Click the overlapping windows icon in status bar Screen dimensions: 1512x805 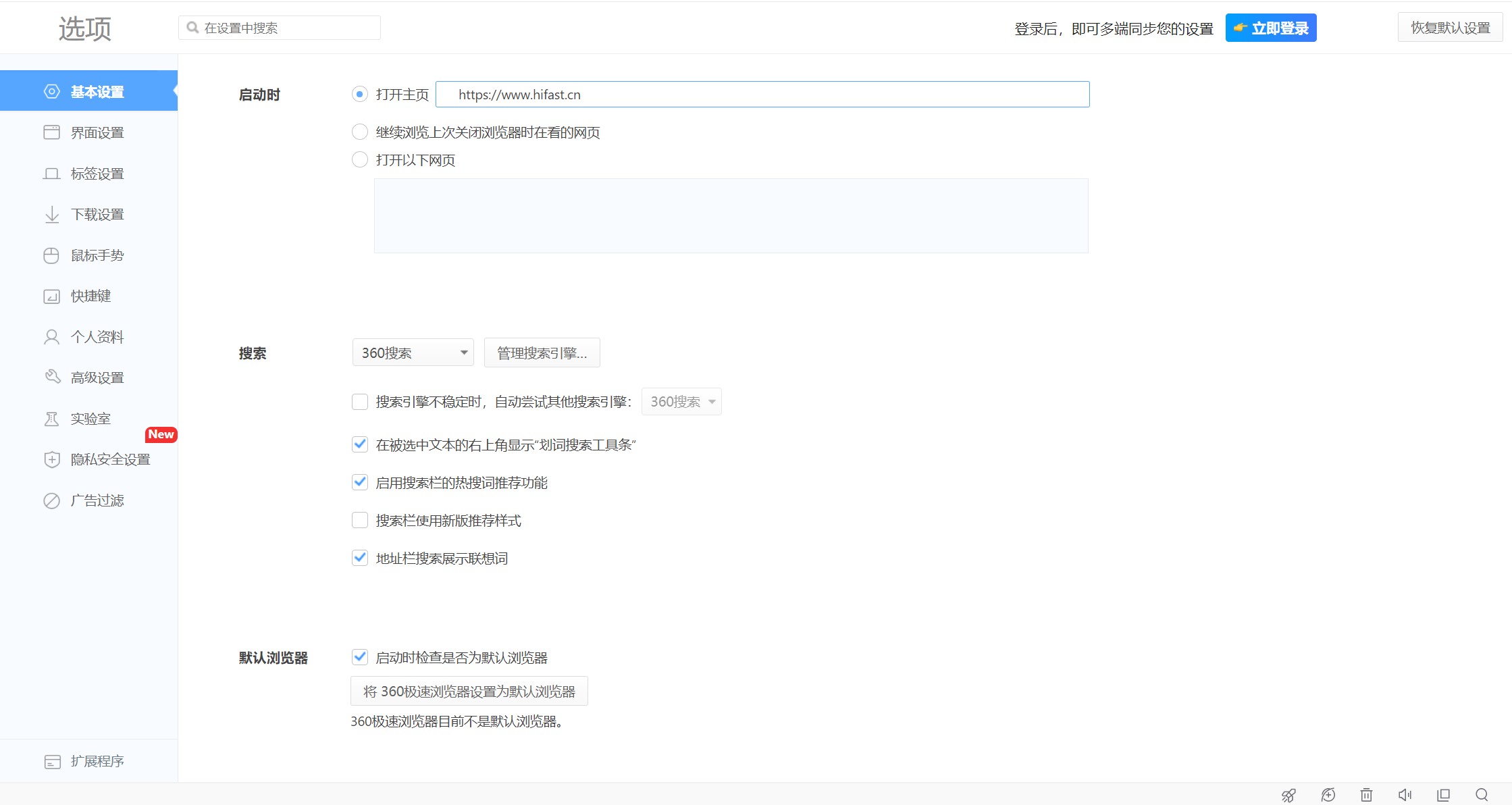1443,795
